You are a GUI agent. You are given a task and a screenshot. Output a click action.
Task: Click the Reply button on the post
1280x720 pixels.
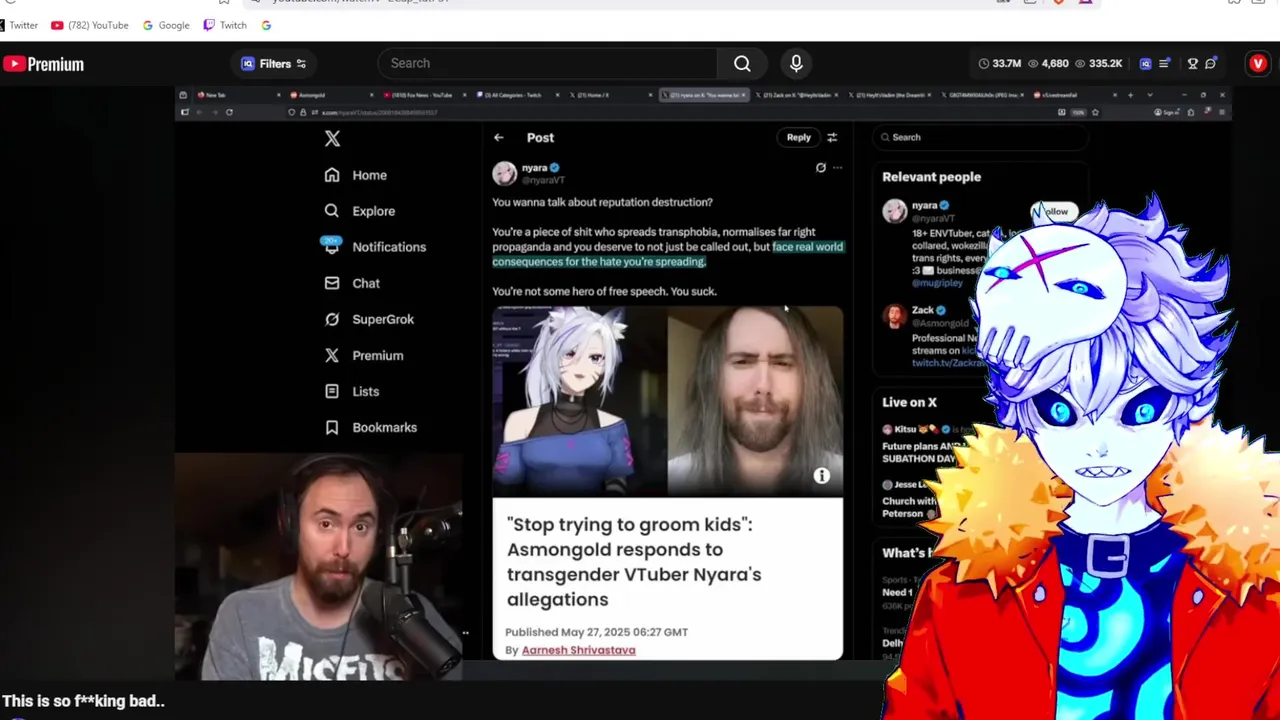798,137
